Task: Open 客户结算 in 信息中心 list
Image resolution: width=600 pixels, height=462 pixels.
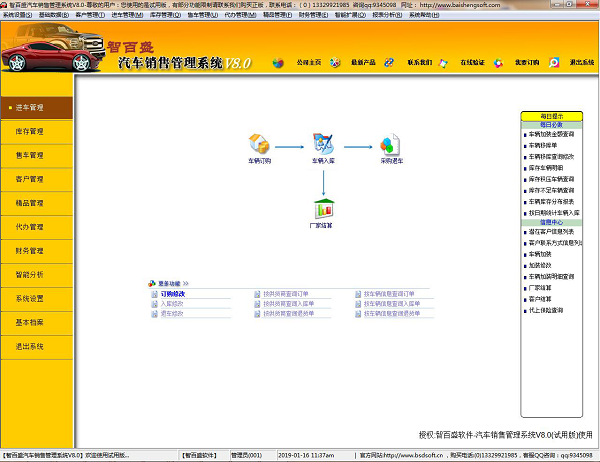Action: click(x=540, y=299)
